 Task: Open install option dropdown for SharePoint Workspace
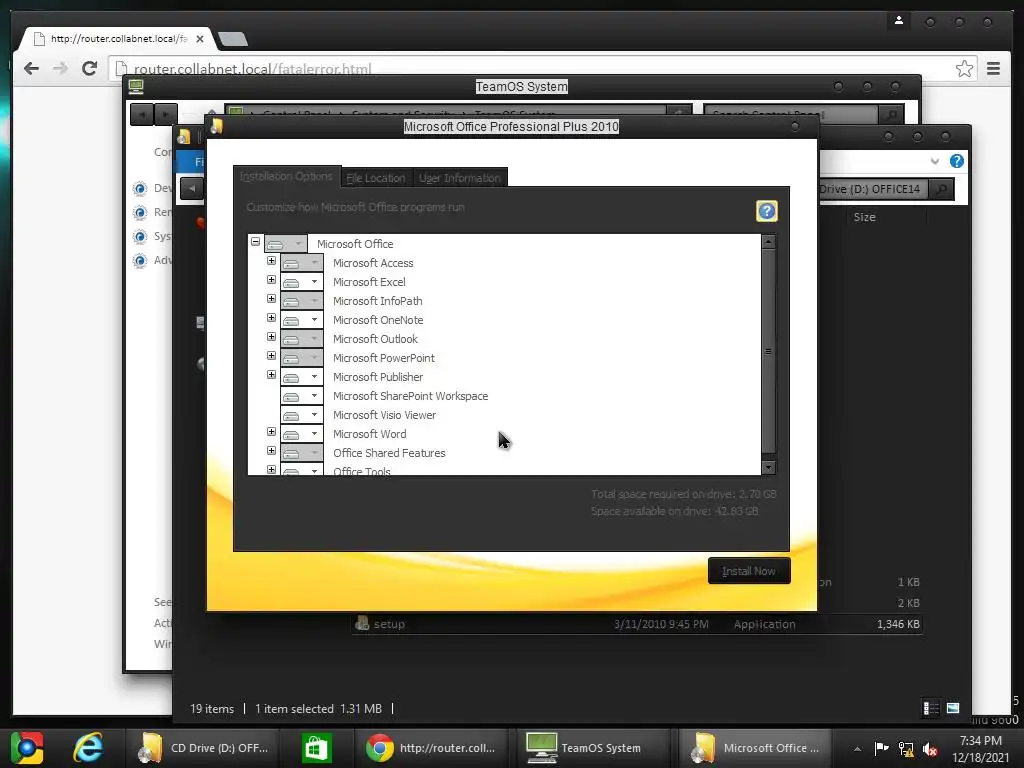[x=302, y=396]
